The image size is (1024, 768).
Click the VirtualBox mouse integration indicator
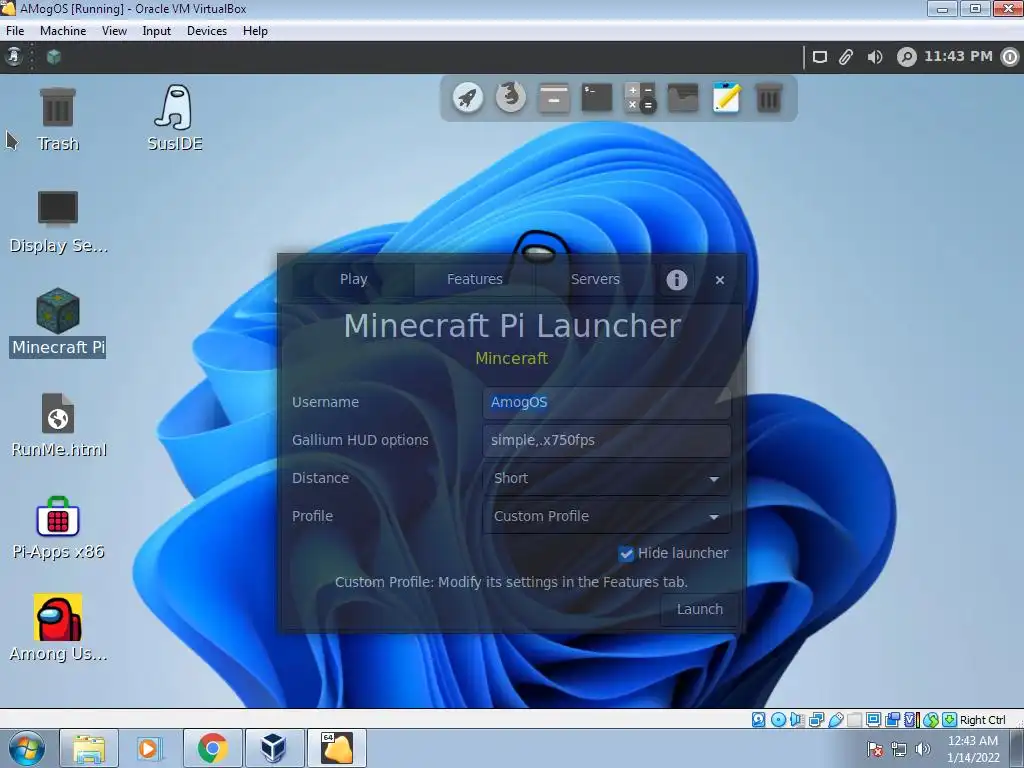[931, 720]
